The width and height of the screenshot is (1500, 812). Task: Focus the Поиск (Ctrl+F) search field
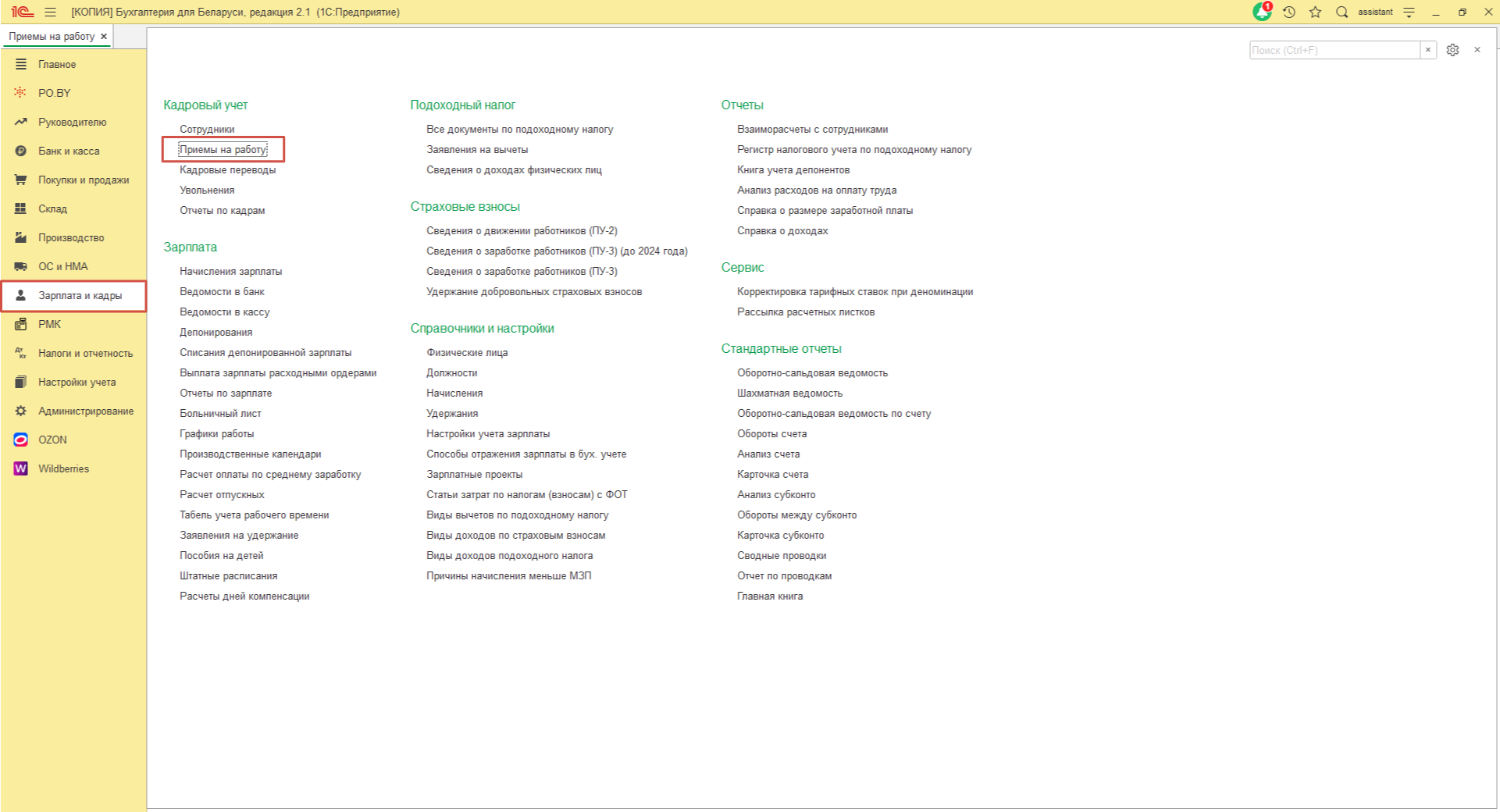[x=1334, y=50]
